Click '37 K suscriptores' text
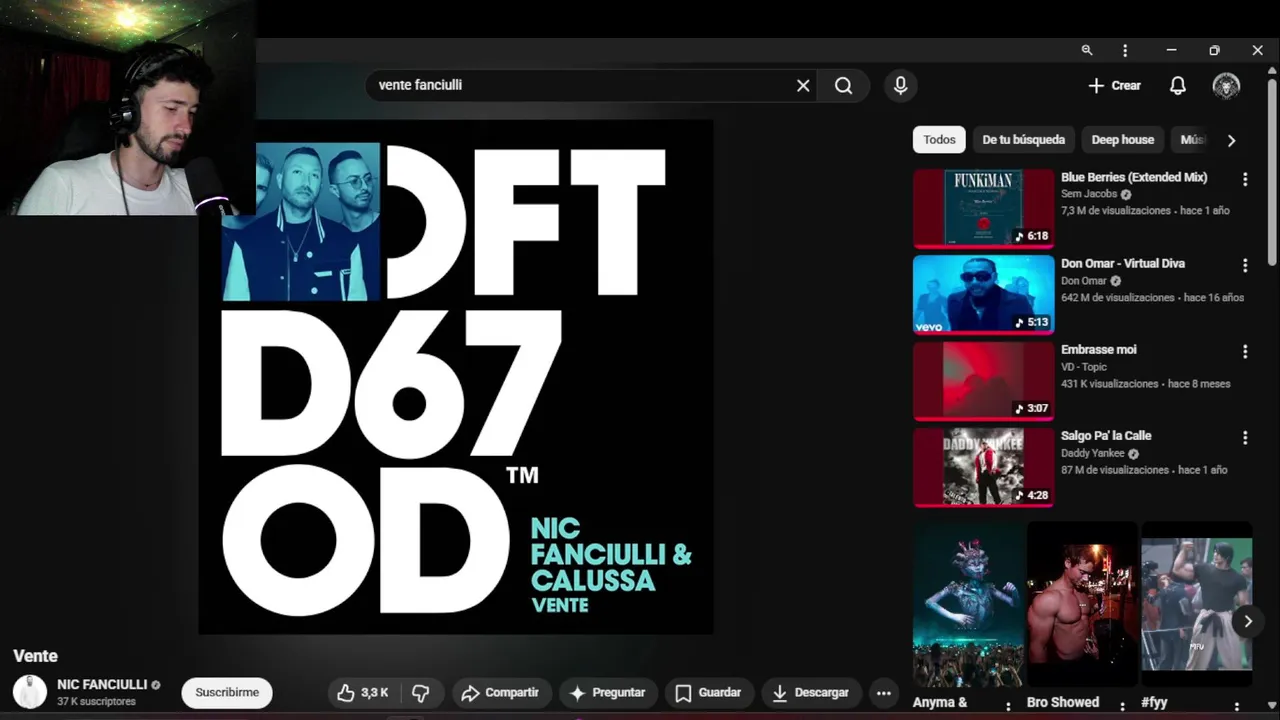 point(96,701)
